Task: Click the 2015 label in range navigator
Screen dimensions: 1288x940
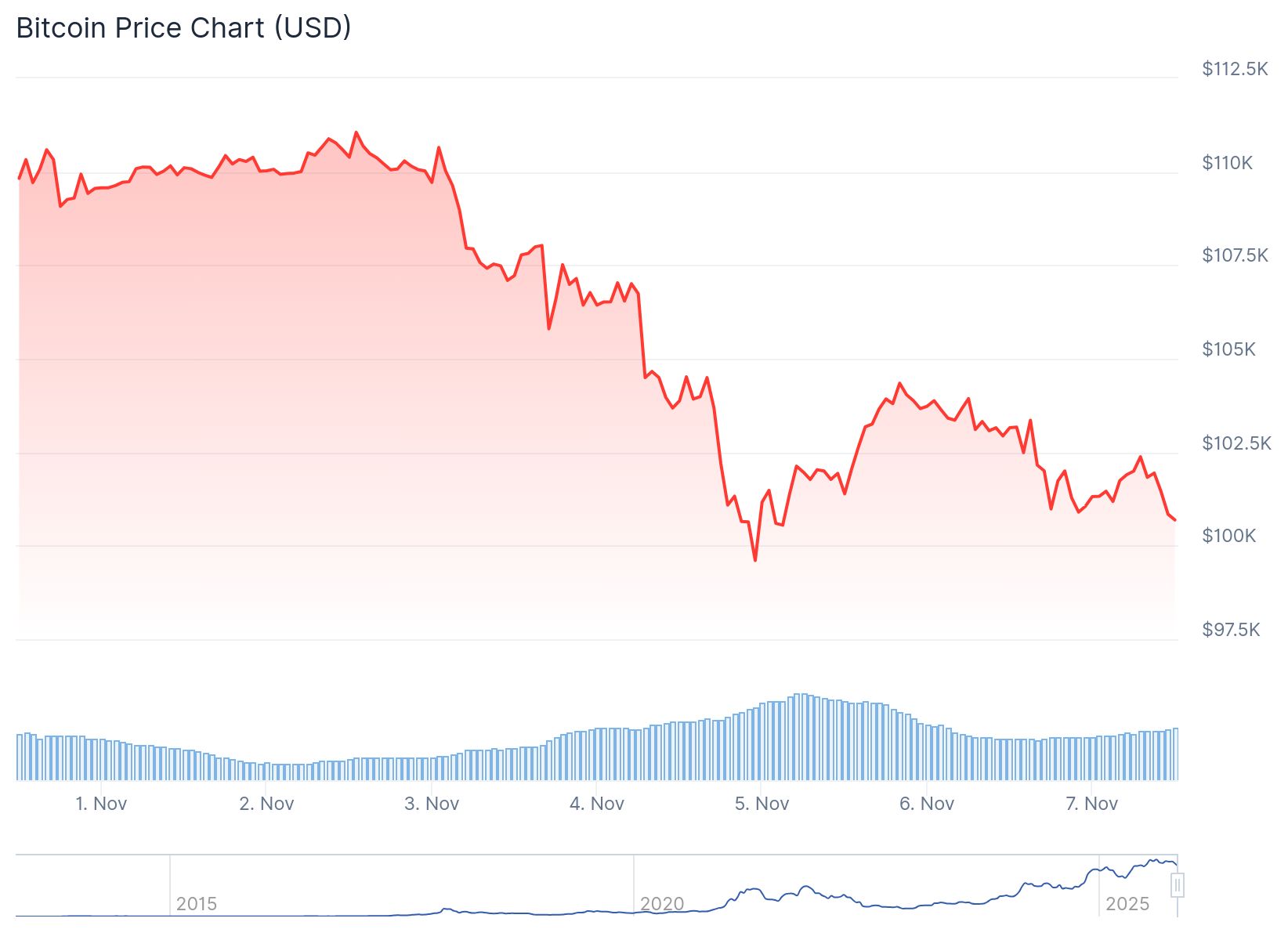Action: [196, 904]
